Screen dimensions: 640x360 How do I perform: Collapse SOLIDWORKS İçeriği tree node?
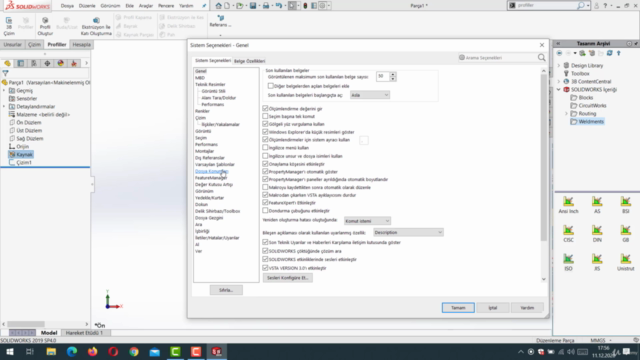click(559, 89)
